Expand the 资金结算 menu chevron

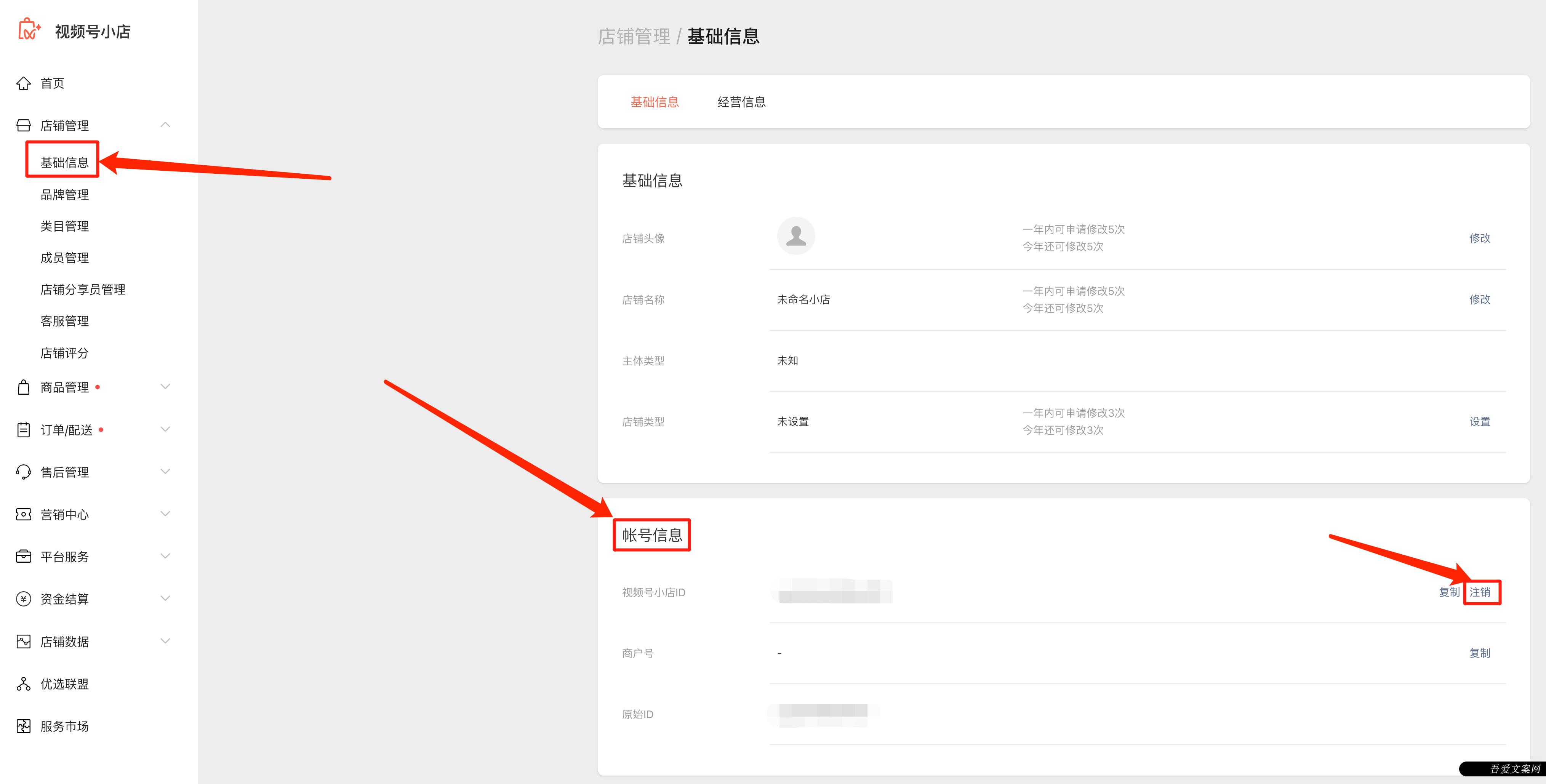(x=165, y=598)
